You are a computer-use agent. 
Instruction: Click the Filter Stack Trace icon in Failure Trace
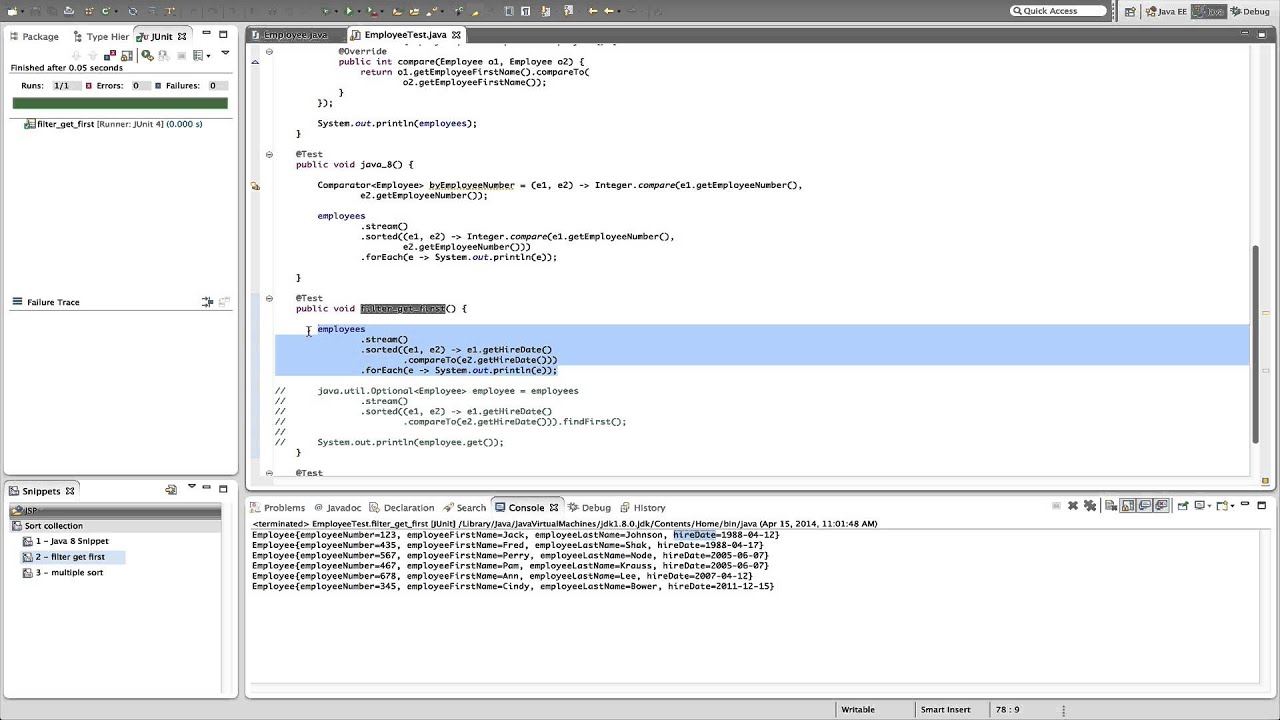pyautogui.click(x=207, y=302)
